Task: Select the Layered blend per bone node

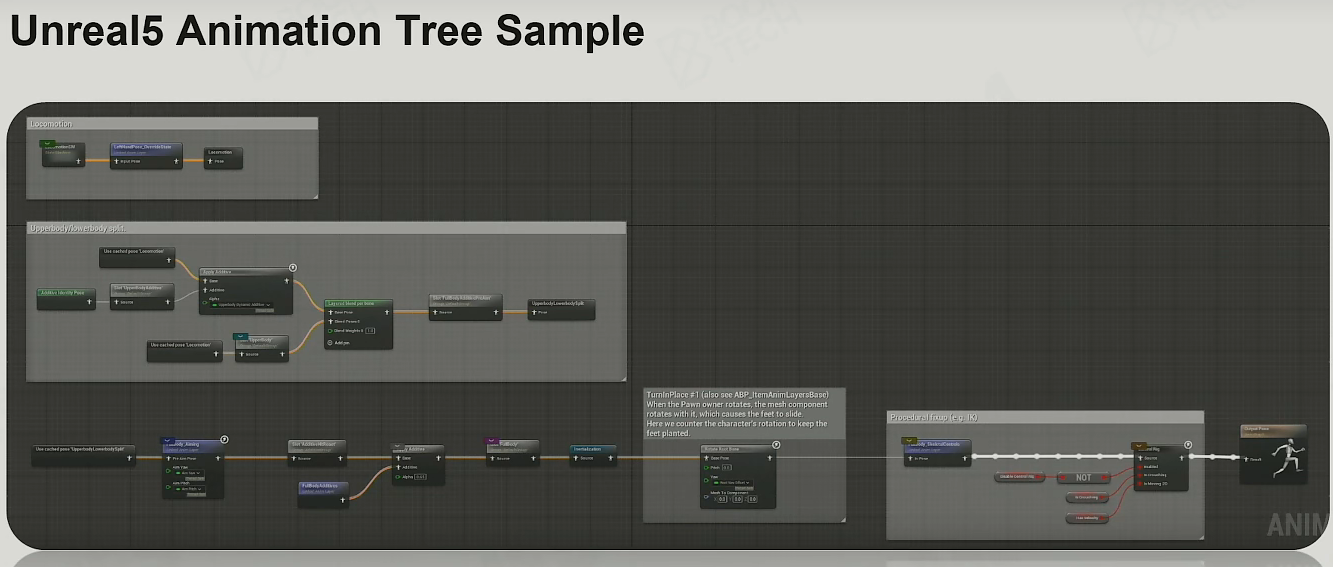Action: coord(359,323)
